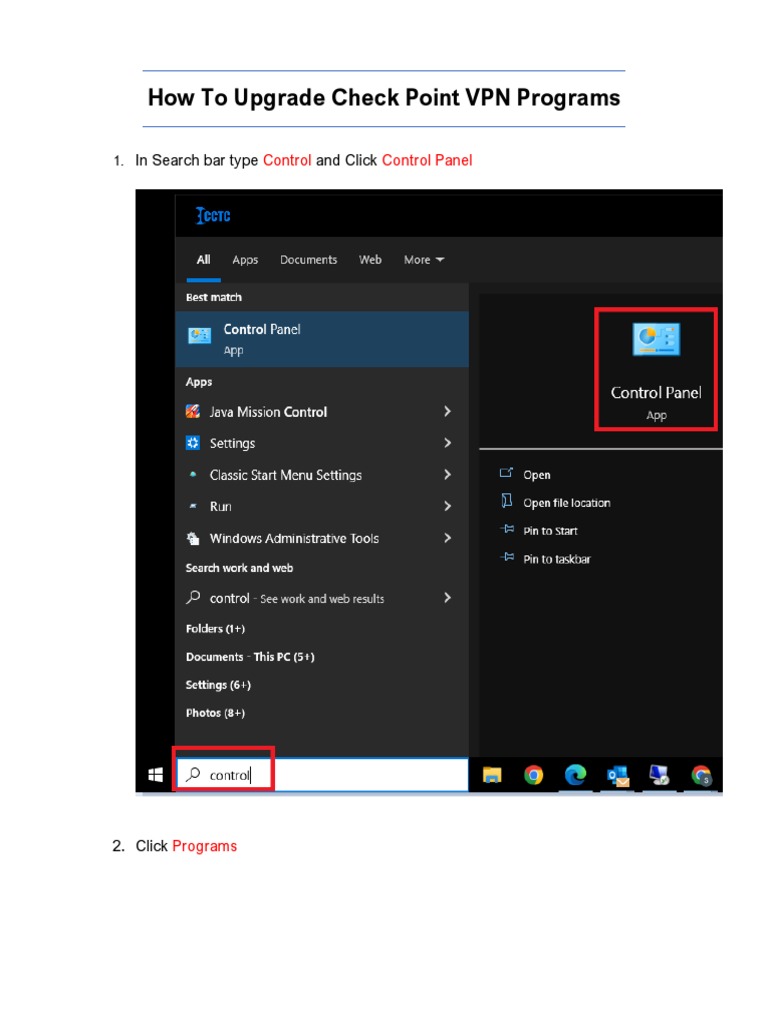Image resolution: width=768 pixels, height=1024 pixels.
Task: Choose Pin to Start
Action: (x=551, y=531)
